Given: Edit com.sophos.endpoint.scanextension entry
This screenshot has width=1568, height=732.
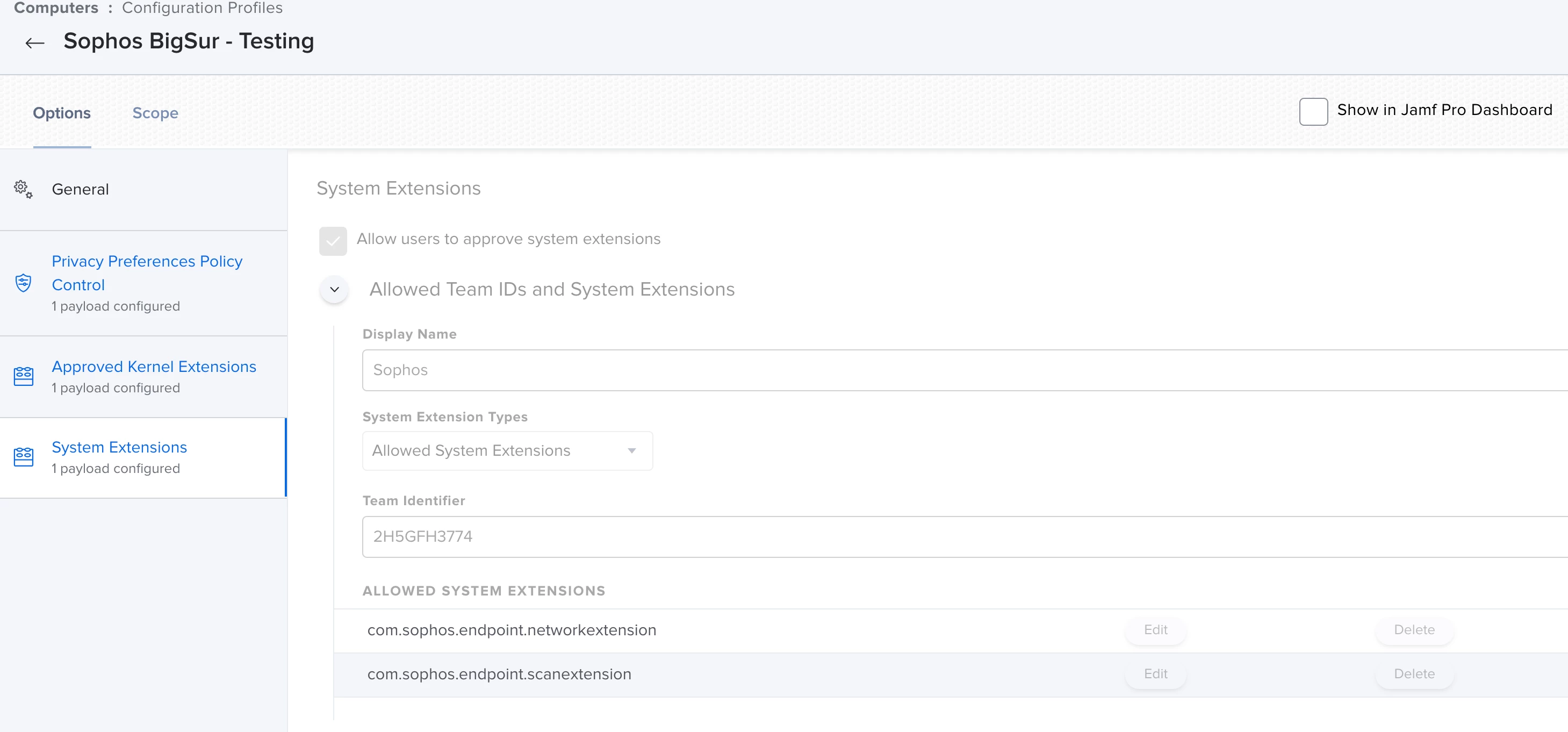Looking at the screenshot, I should tap(1155, 673).
